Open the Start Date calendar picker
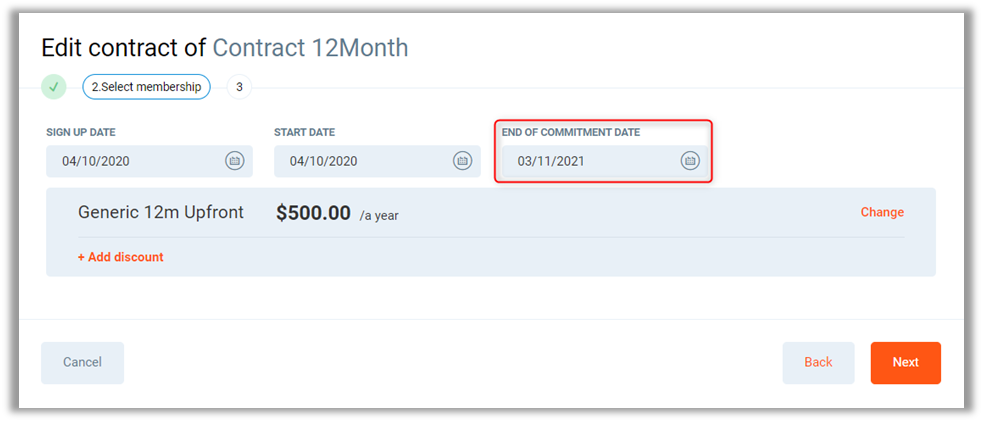The image size is (984, 422). (462, 161)
